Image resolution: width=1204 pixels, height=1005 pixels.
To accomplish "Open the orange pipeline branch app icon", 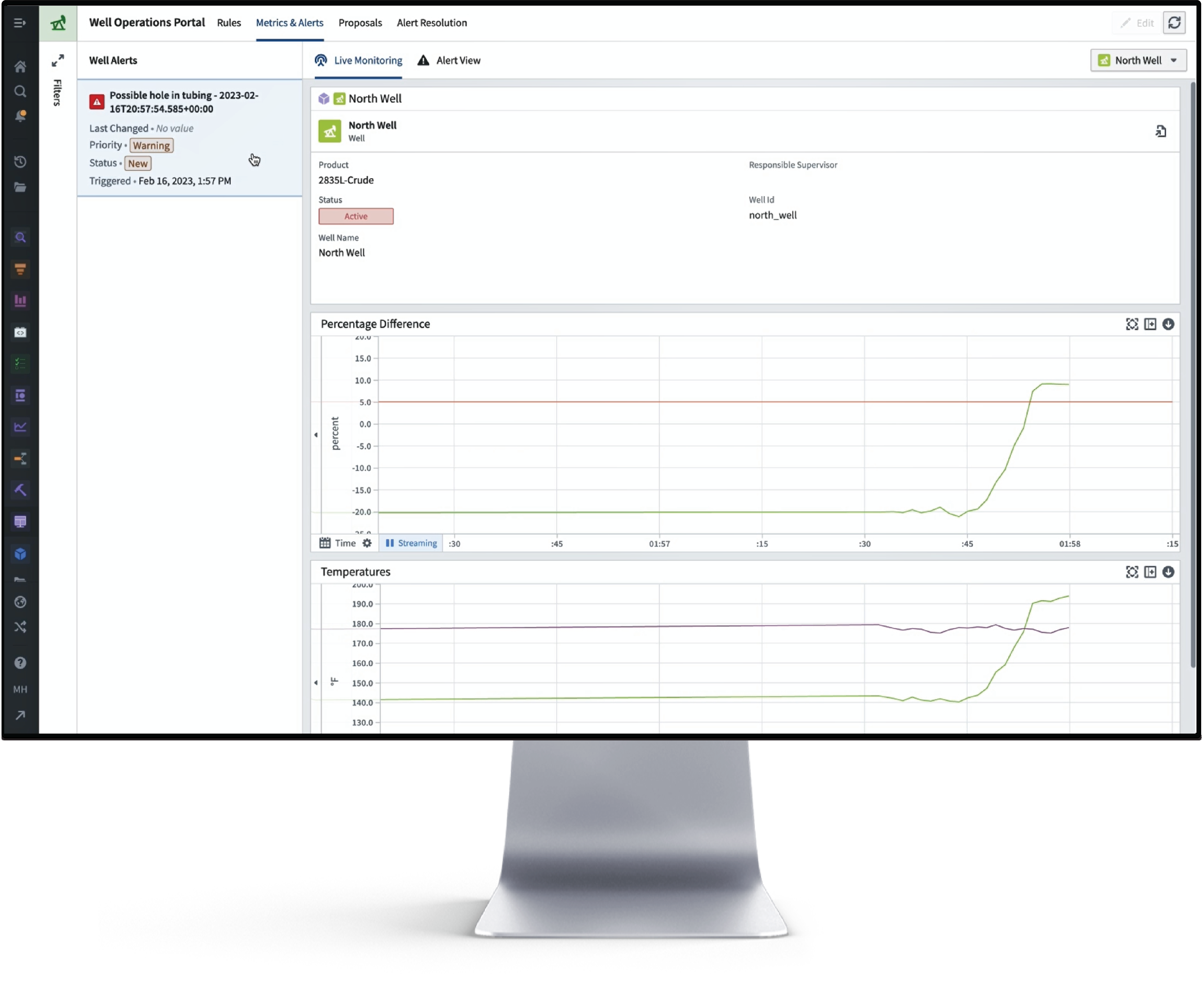I will click(x=20, y=458).
